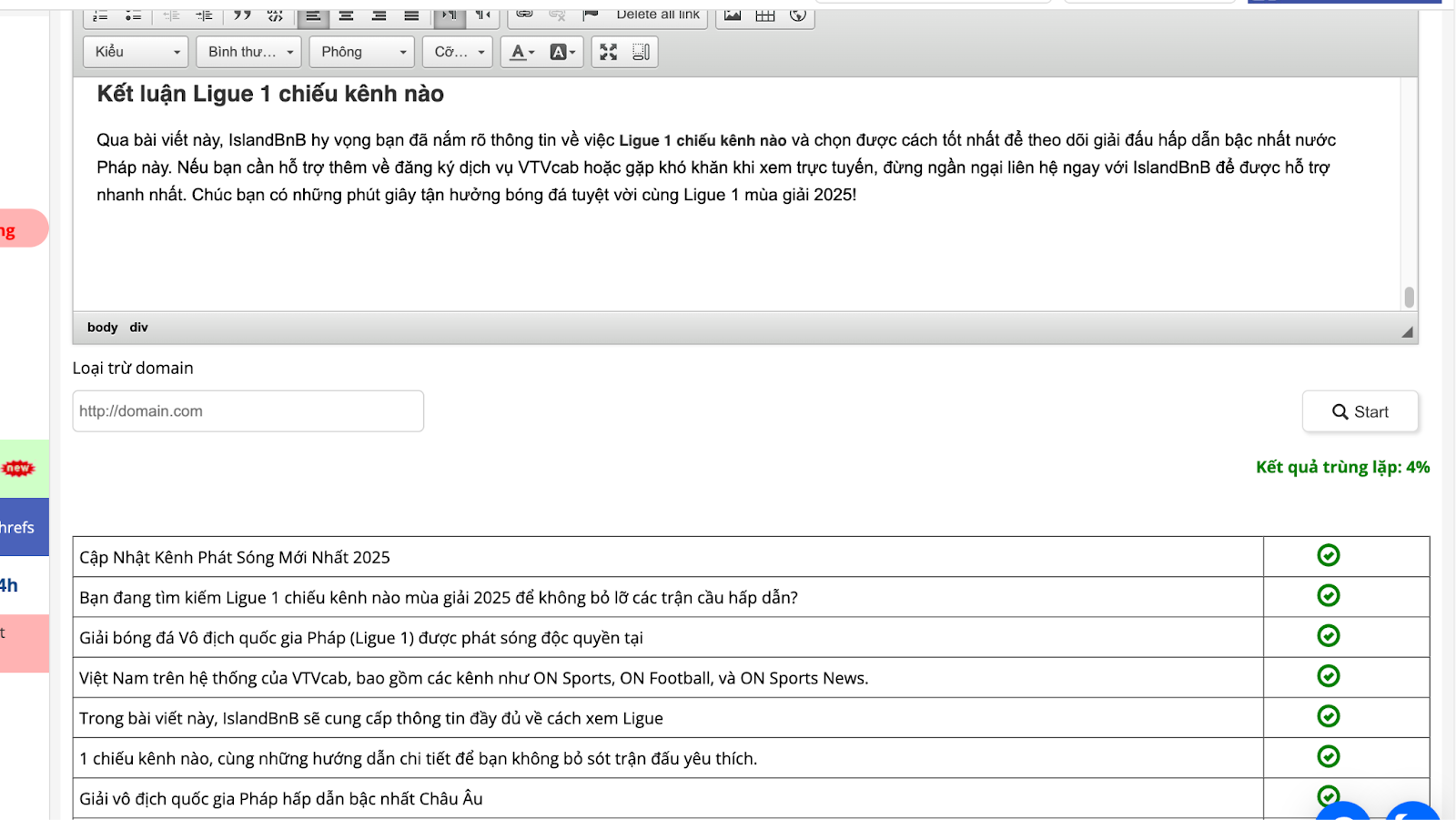Click the Start search button
Screen dimensions: 1456x820
pos(1360,411)
